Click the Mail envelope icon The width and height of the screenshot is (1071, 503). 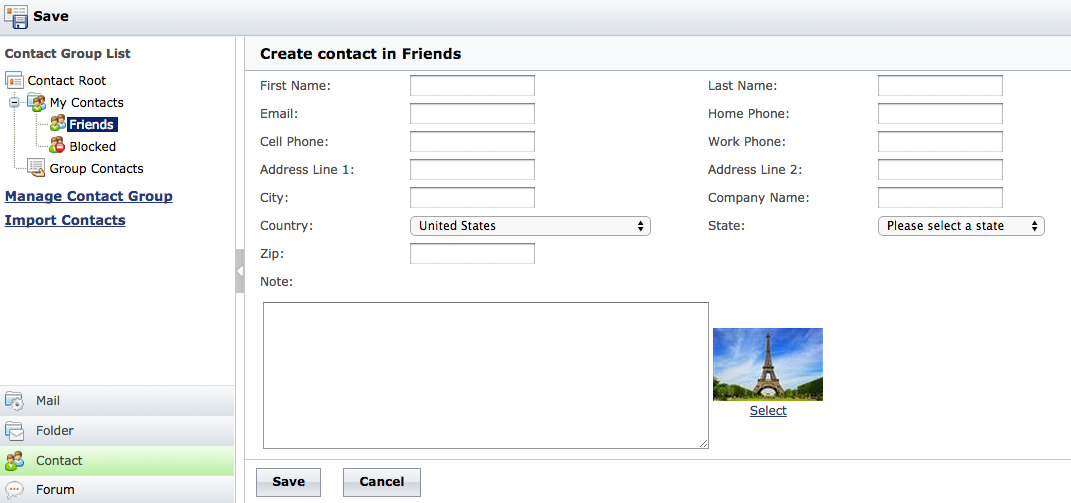pos(15,401)
